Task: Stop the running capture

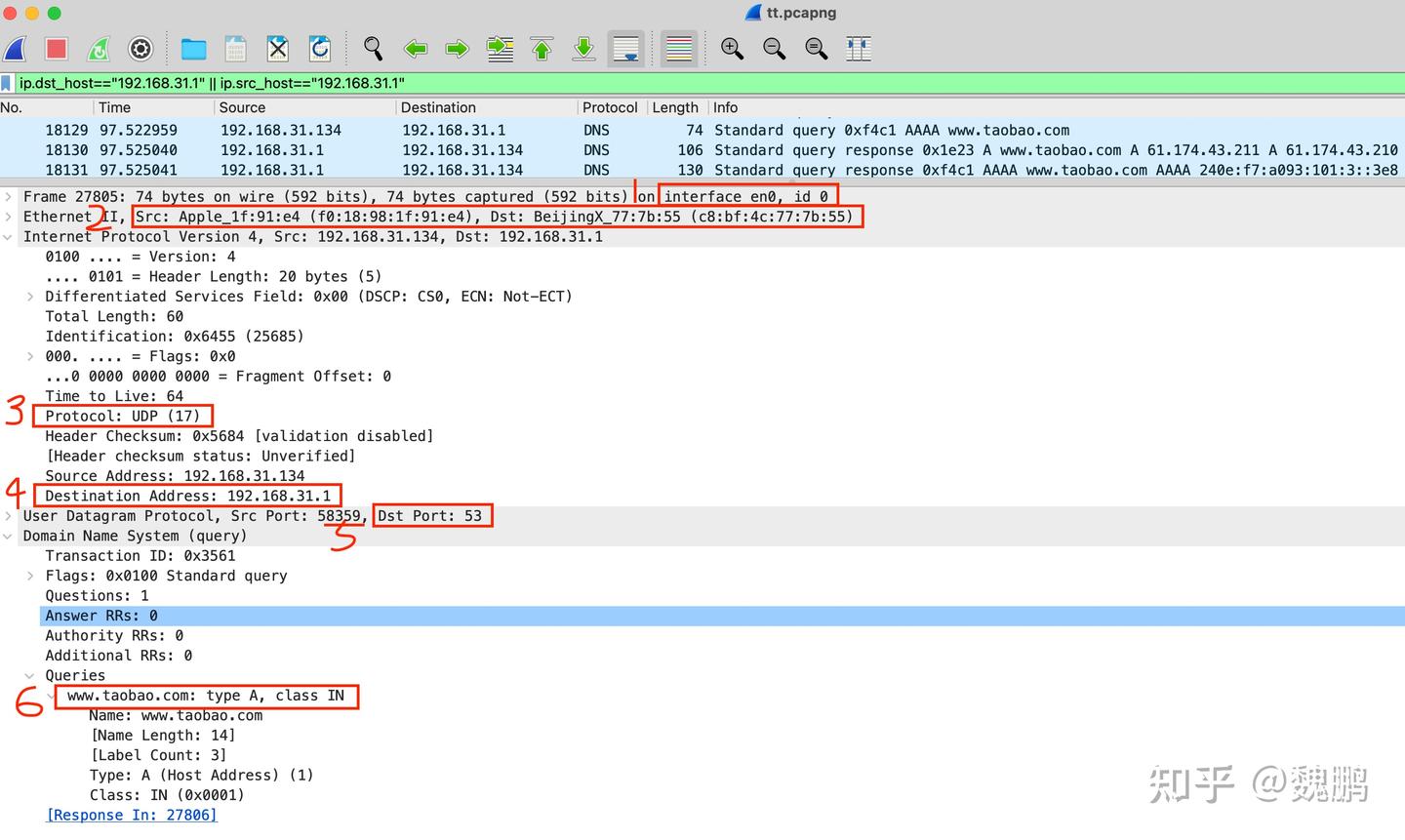Action: click(x=56, y=49)
